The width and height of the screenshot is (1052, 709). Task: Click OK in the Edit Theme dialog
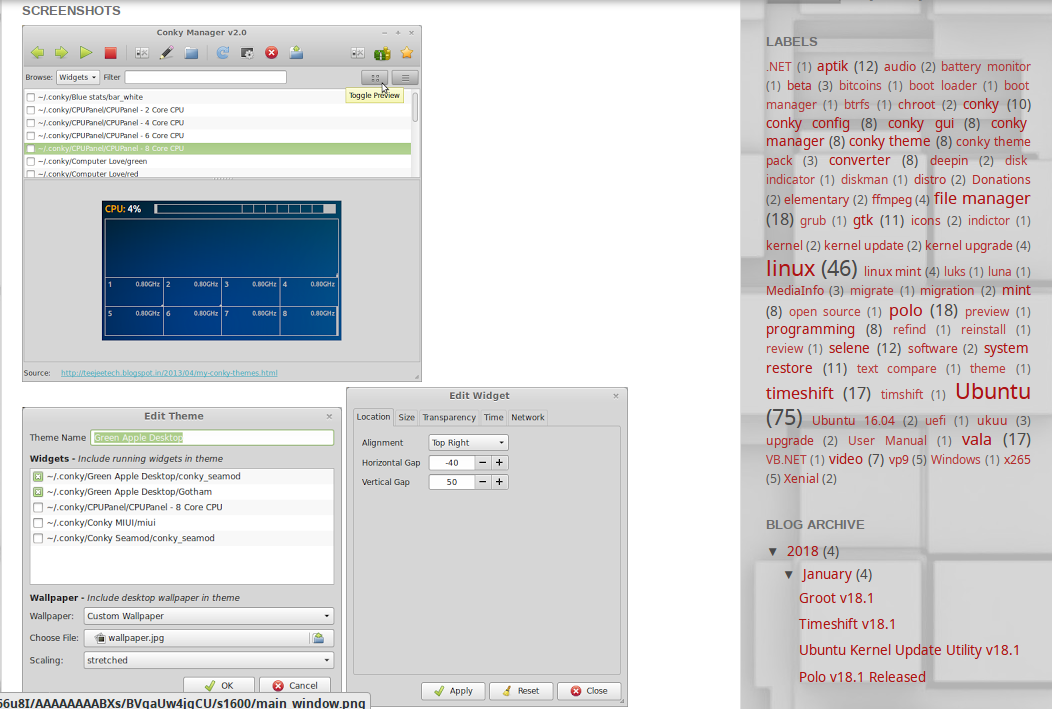click(219, 686)
